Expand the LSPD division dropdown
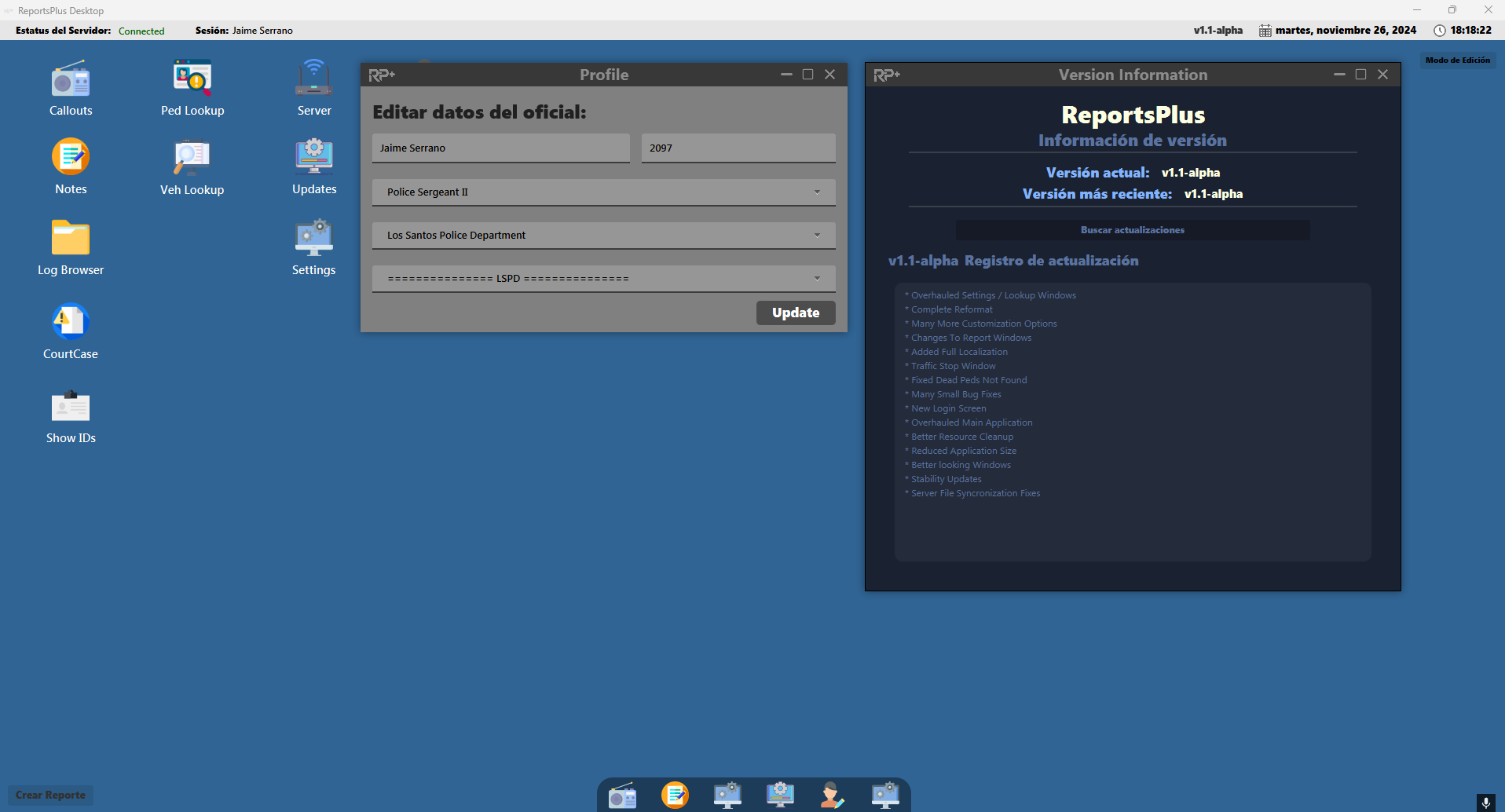1505x812 pixels. [603, 279]
